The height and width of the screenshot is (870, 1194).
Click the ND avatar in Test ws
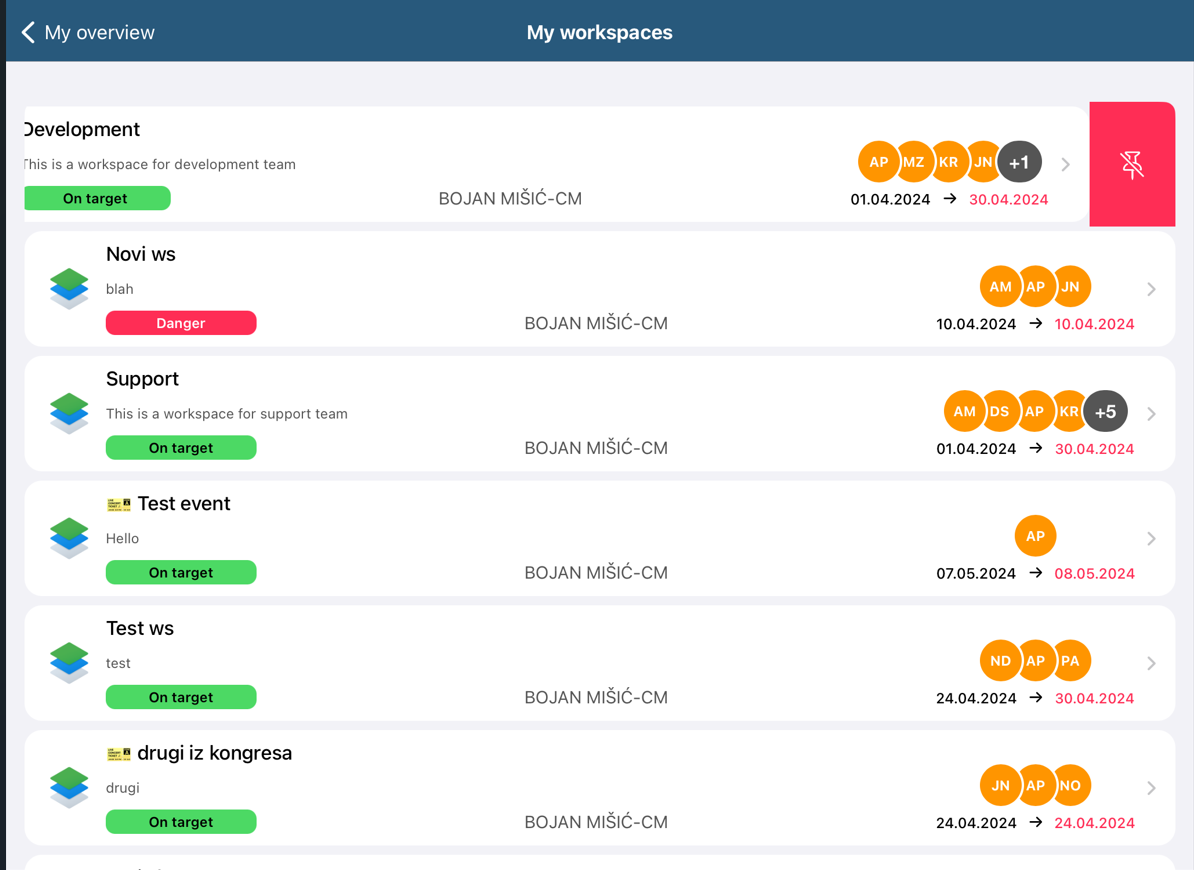[1000, 661]
